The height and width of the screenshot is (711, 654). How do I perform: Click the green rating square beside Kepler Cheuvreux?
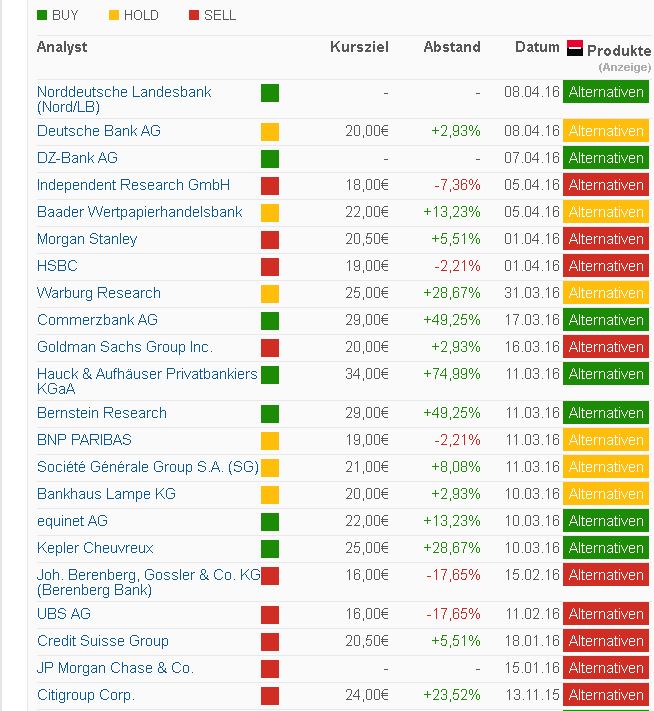tap(269, 549)
